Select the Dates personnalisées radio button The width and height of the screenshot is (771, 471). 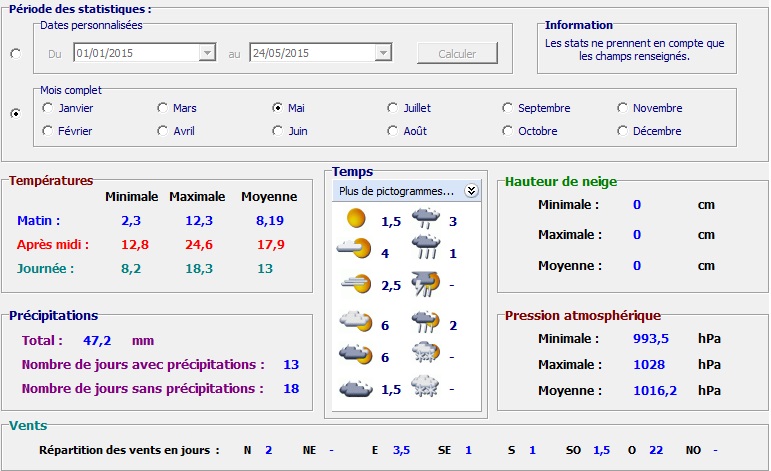click(16, 54)
